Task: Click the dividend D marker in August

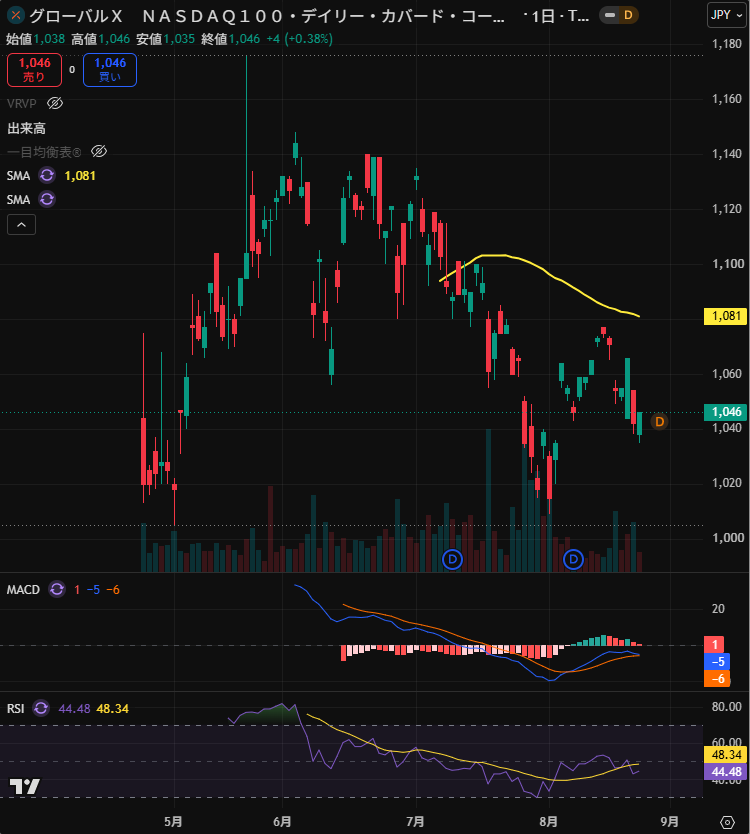Action: [x=573, y=559]
